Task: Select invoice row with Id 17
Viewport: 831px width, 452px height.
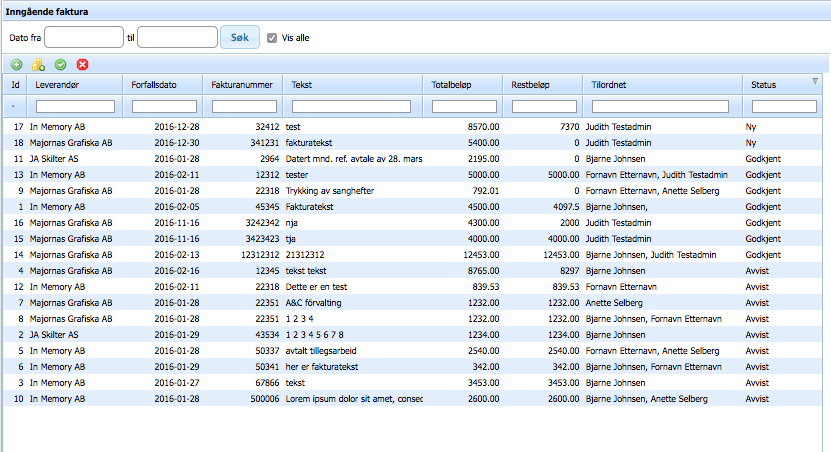Action: (300, 128)
